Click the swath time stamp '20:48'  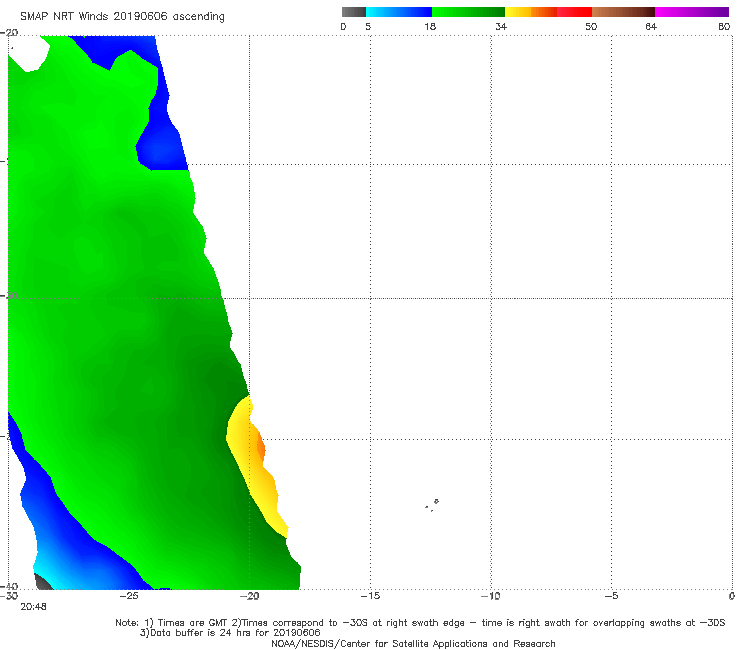[33, 607]
